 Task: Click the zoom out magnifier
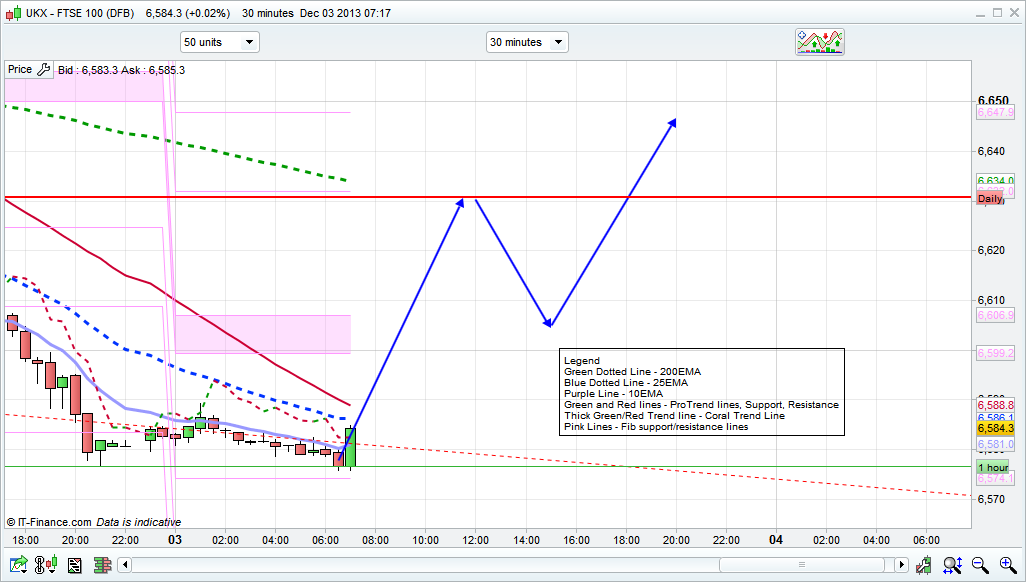pyautogui.click(x=980, y=565)
